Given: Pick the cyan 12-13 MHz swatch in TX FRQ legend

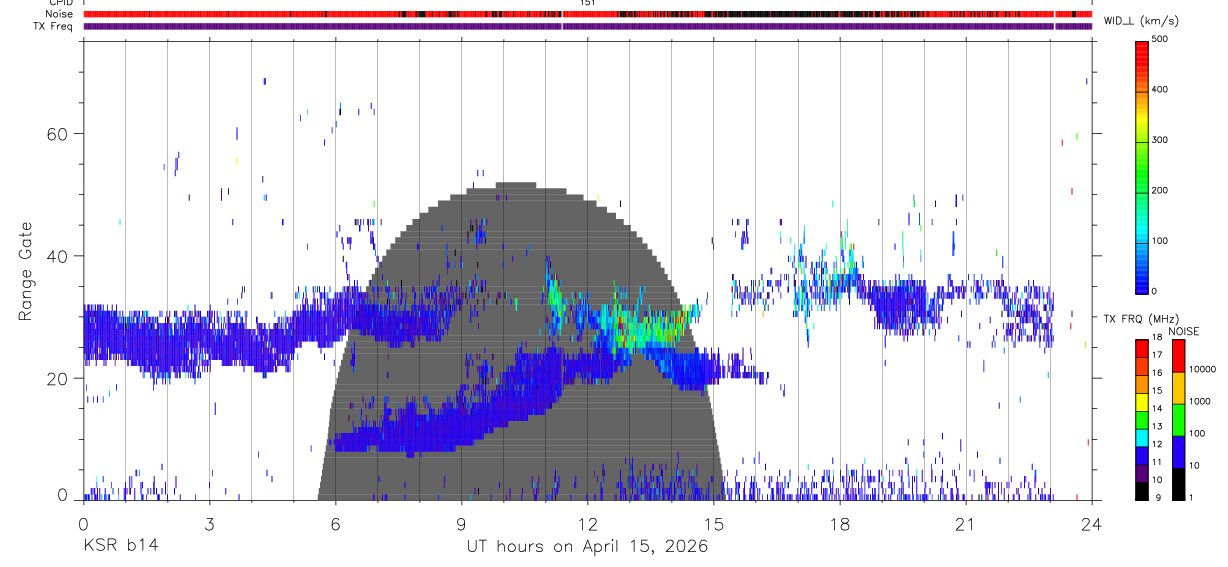Looking at the screenshot, I should [x=1142, y=437].
